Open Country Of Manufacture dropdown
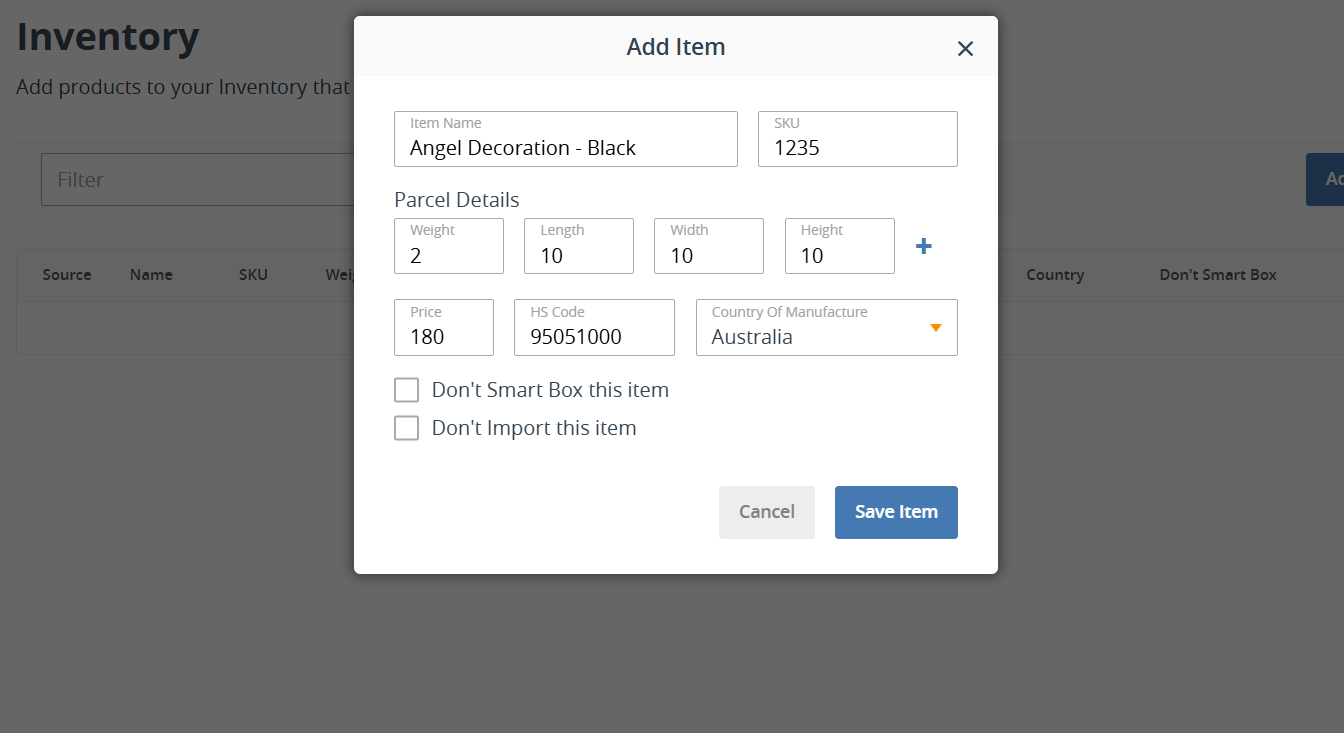Screen dimensions: 1344x733 (x=827, y=327)
